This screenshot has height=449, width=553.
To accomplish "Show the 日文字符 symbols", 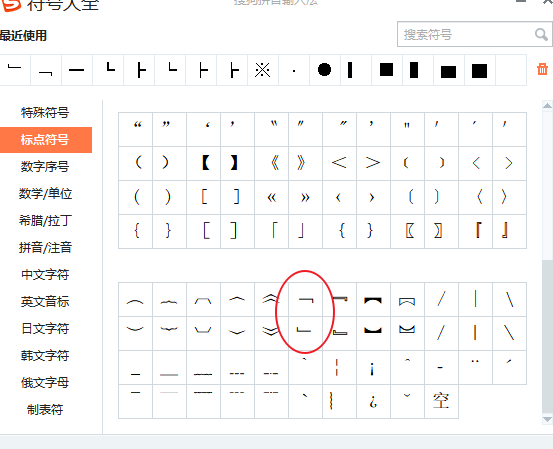I will coord(45,329).
